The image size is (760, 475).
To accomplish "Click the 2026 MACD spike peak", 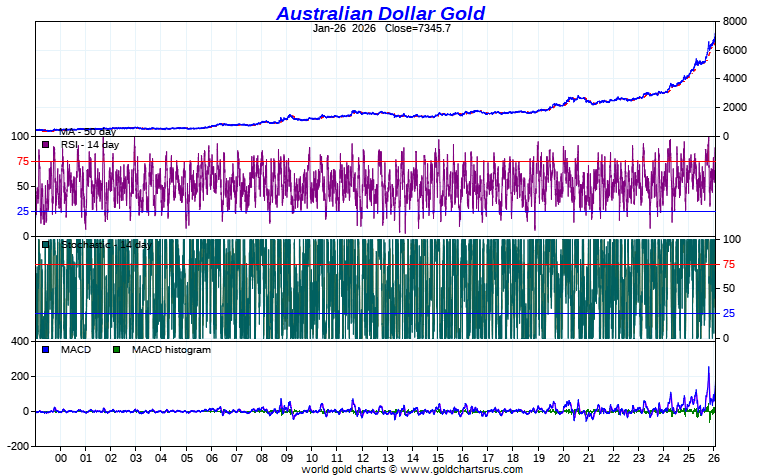I will click(709, 367).
